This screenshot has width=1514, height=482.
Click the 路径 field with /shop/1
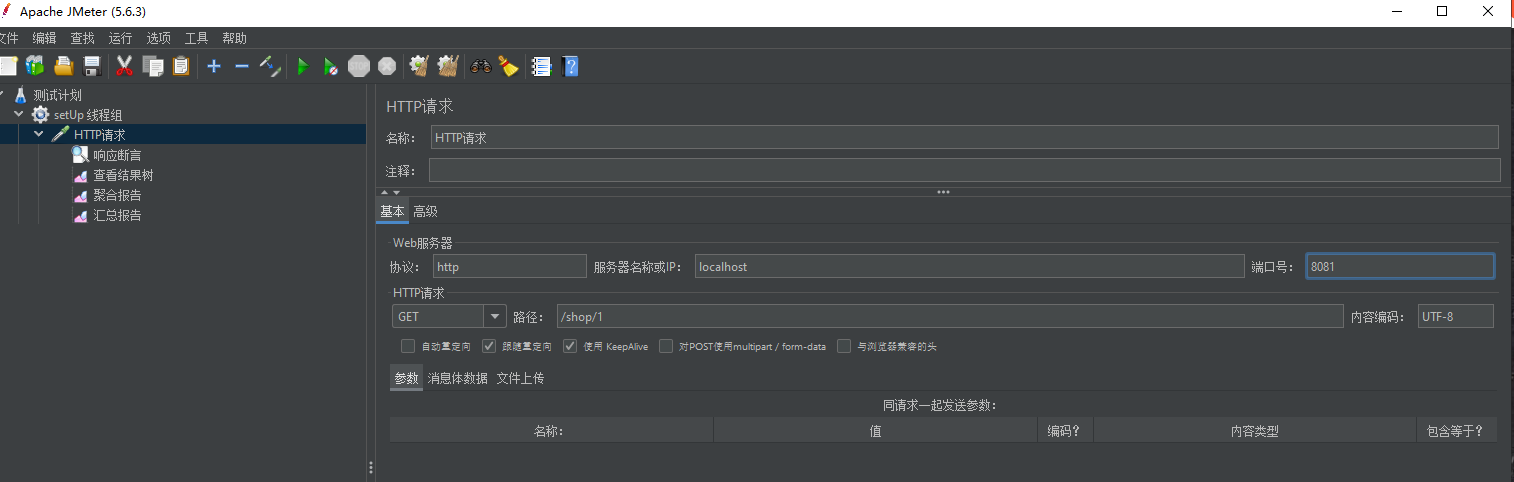click(x=950, y=316)
